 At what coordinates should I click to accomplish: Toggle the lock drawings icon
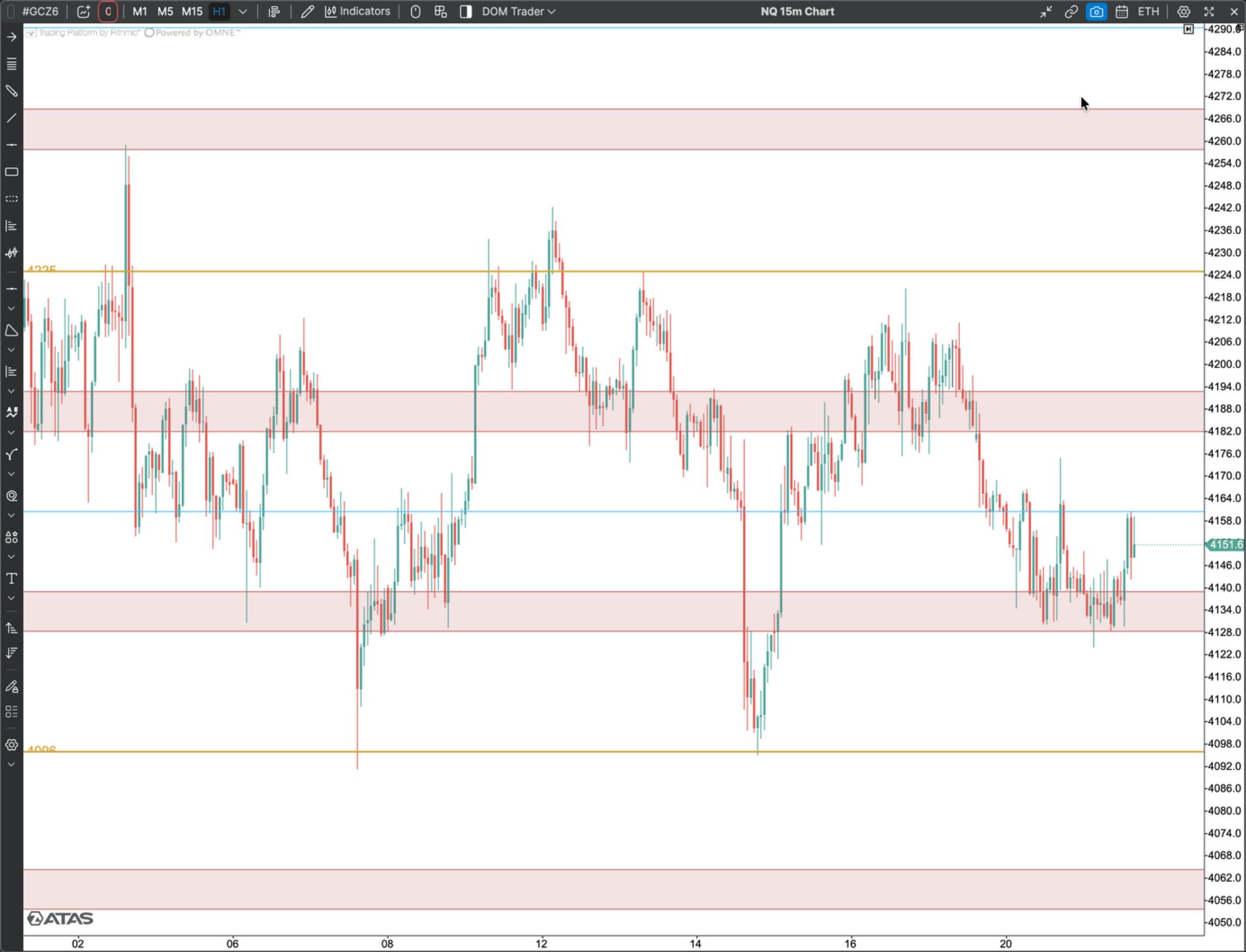click(12, 687)
